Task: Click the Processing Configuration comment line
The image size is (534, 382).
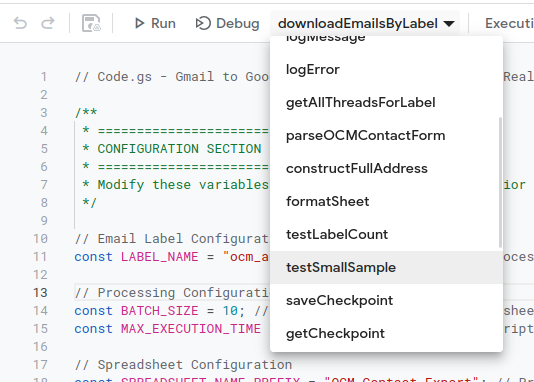Action: [172, 293]
